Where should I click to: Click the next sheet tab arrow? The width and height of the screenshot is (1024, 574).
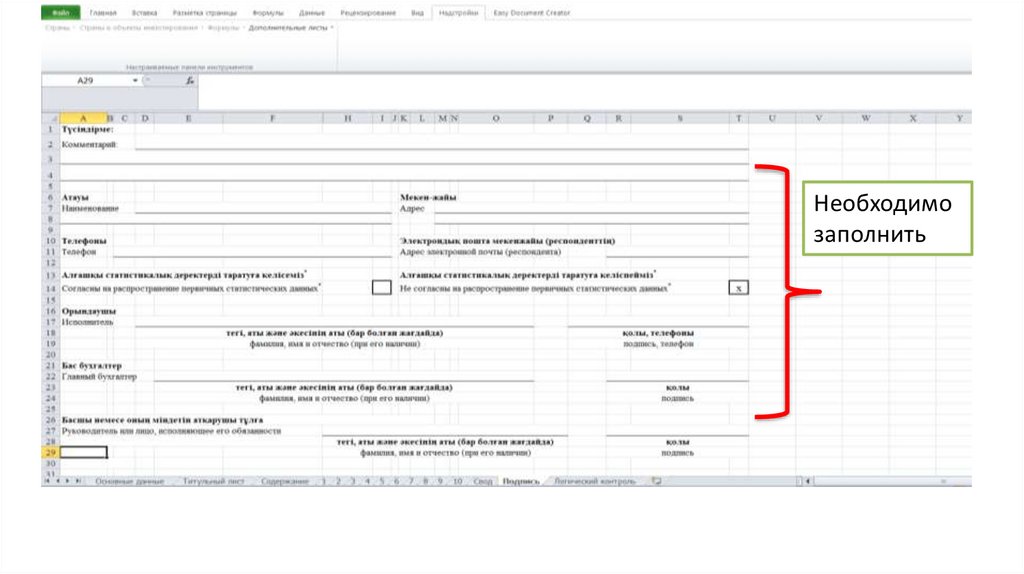(67, 481)
